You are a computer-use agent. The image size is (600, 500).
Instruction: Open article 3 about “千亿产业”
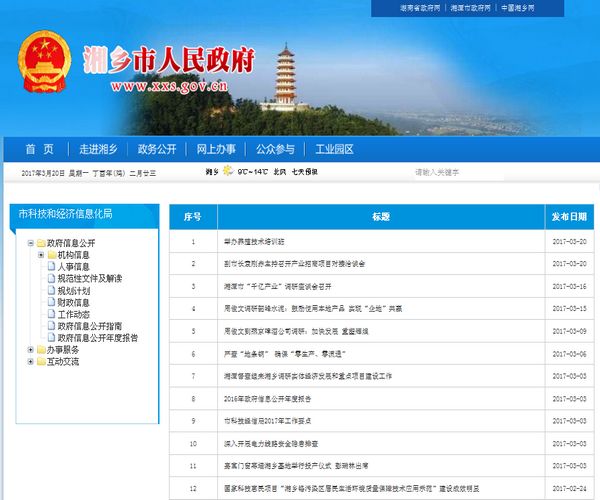click(x=278, y=287)
